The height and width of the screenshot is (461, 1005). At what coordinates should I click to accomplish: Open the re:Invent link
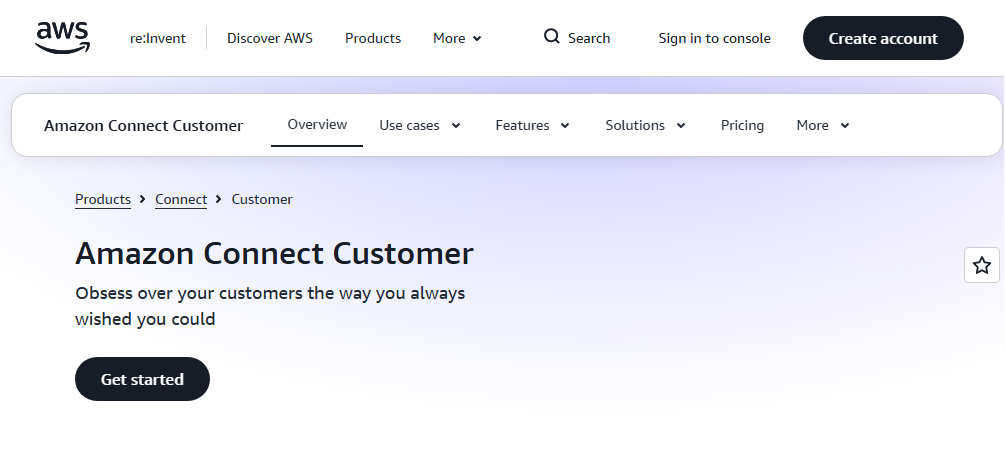point(158,38)
